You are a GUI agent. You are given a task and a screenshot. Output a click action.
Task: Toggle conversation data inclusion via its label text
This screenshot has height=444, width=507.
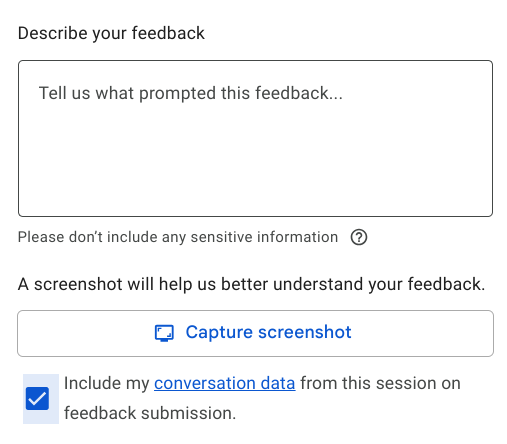point(262,398)
